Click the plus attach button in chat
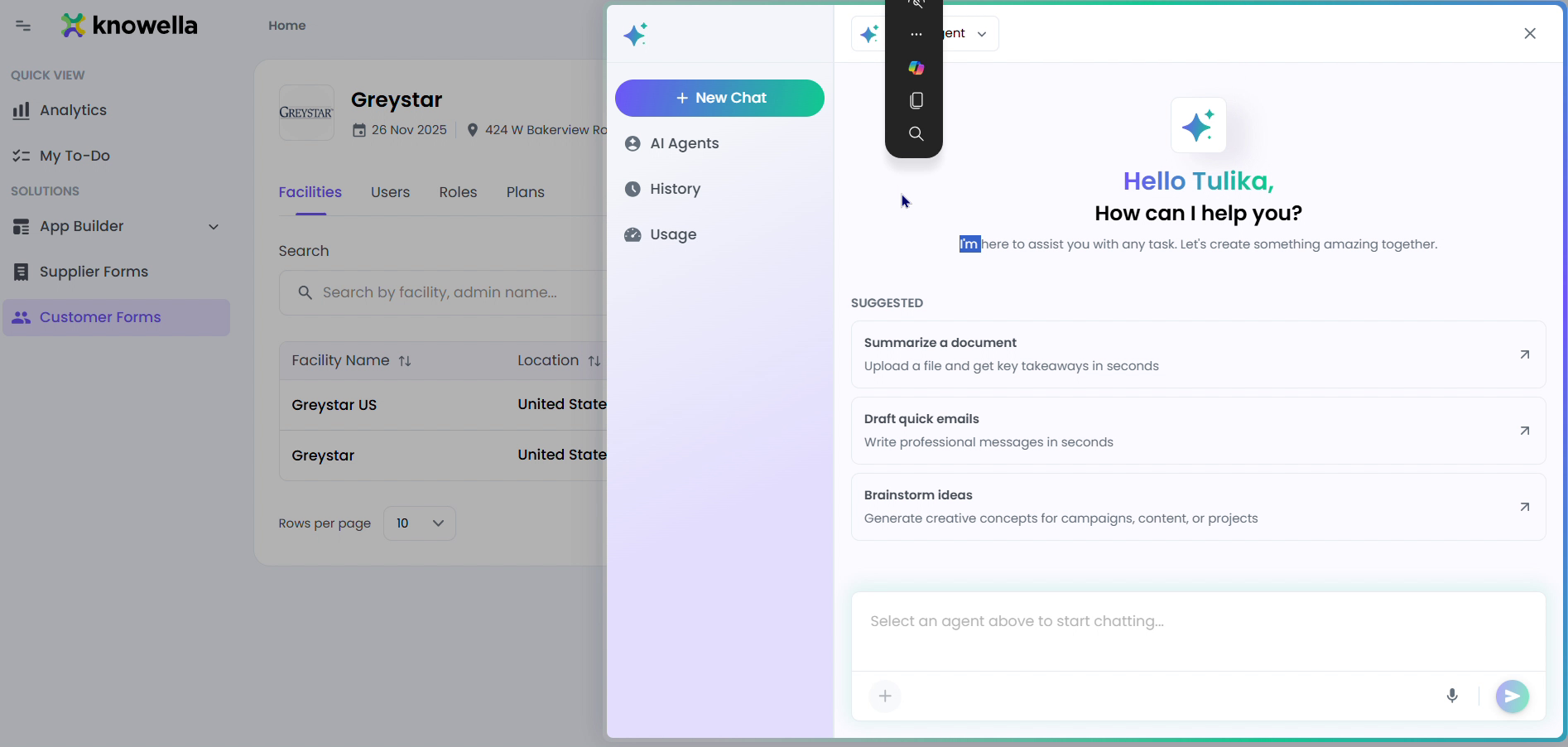1568x747 pixels. [x=885, y=696]
